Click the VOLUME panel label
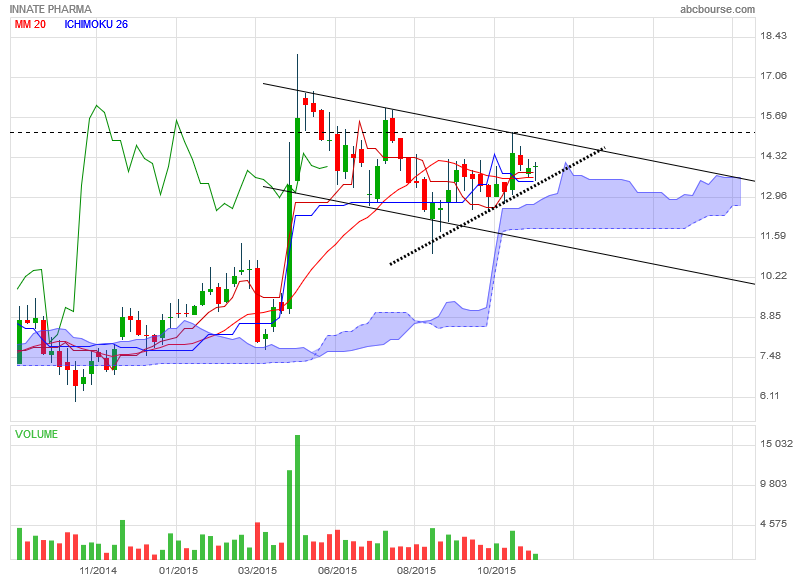This screenshot has width=800, height=580. (x=36, y=434)
